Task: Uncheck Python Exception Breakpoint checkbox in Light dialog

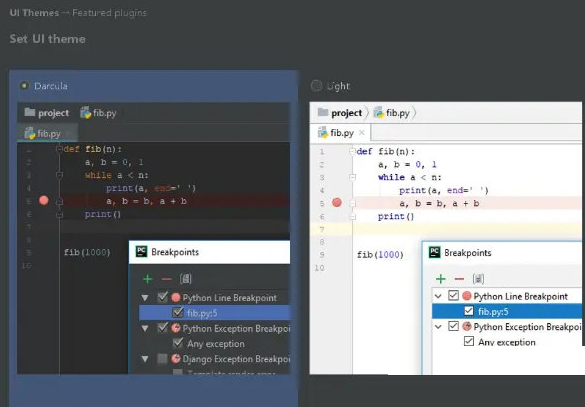Action: (x=453, y=326)
